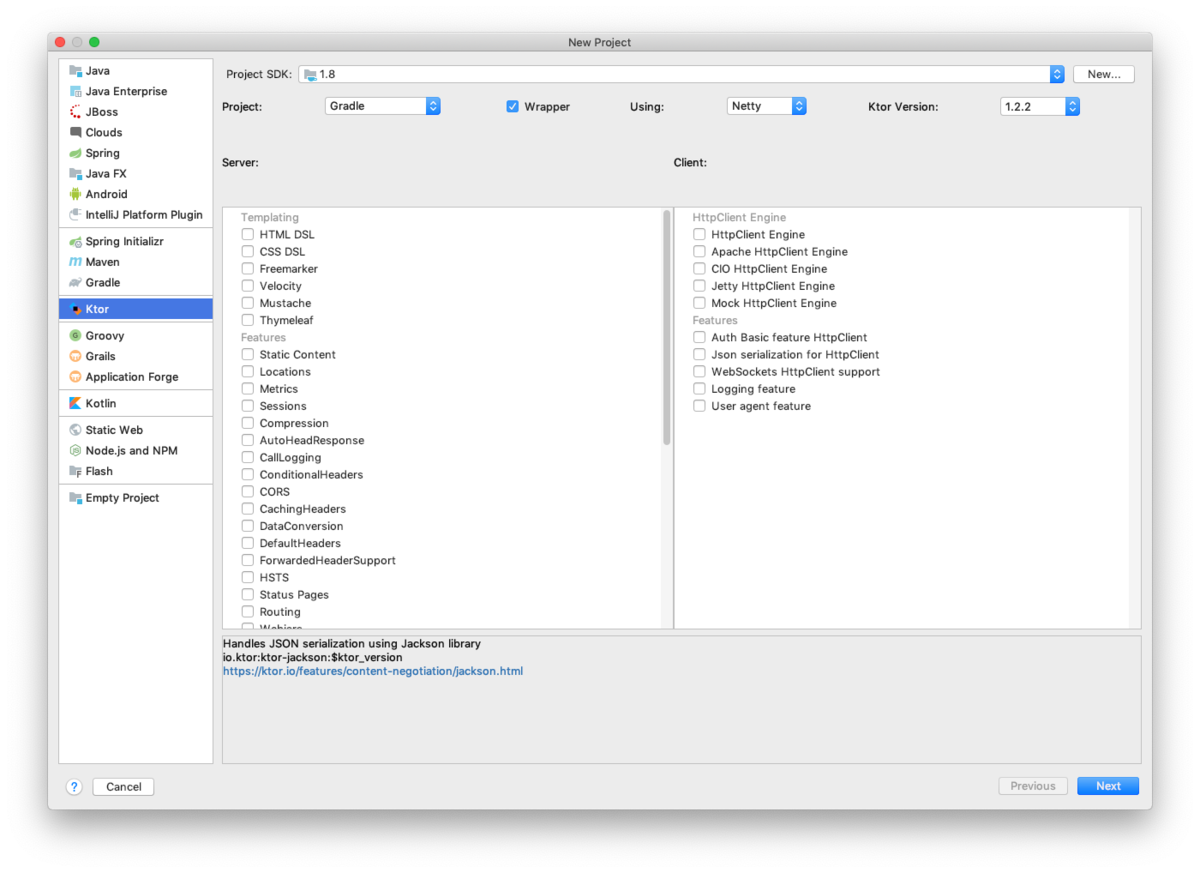Screen dimensions: 1200x873
Task: Open the Using Netty engine dropdown
Action: [767, 106]
